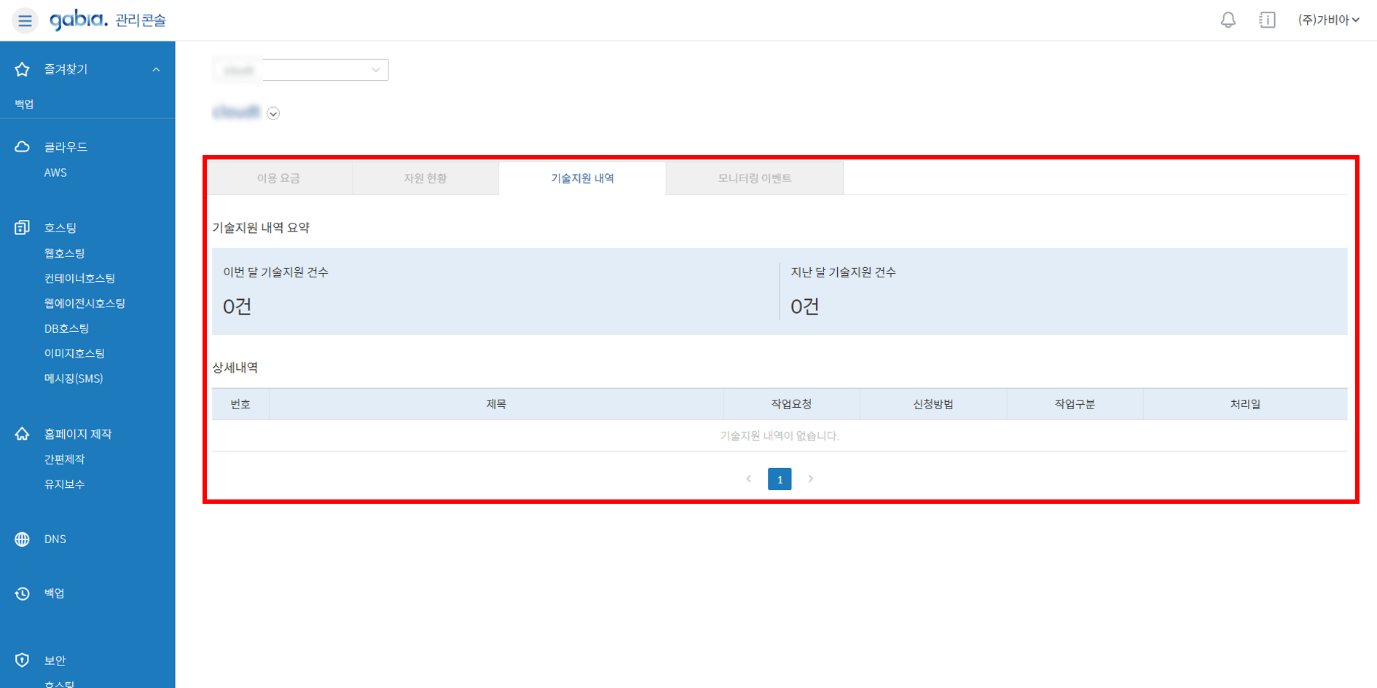Open 유지보수 in the sidebar
Image resolution: width=1377 pixels, height=688 pixels.
click(x=64, y=484)
